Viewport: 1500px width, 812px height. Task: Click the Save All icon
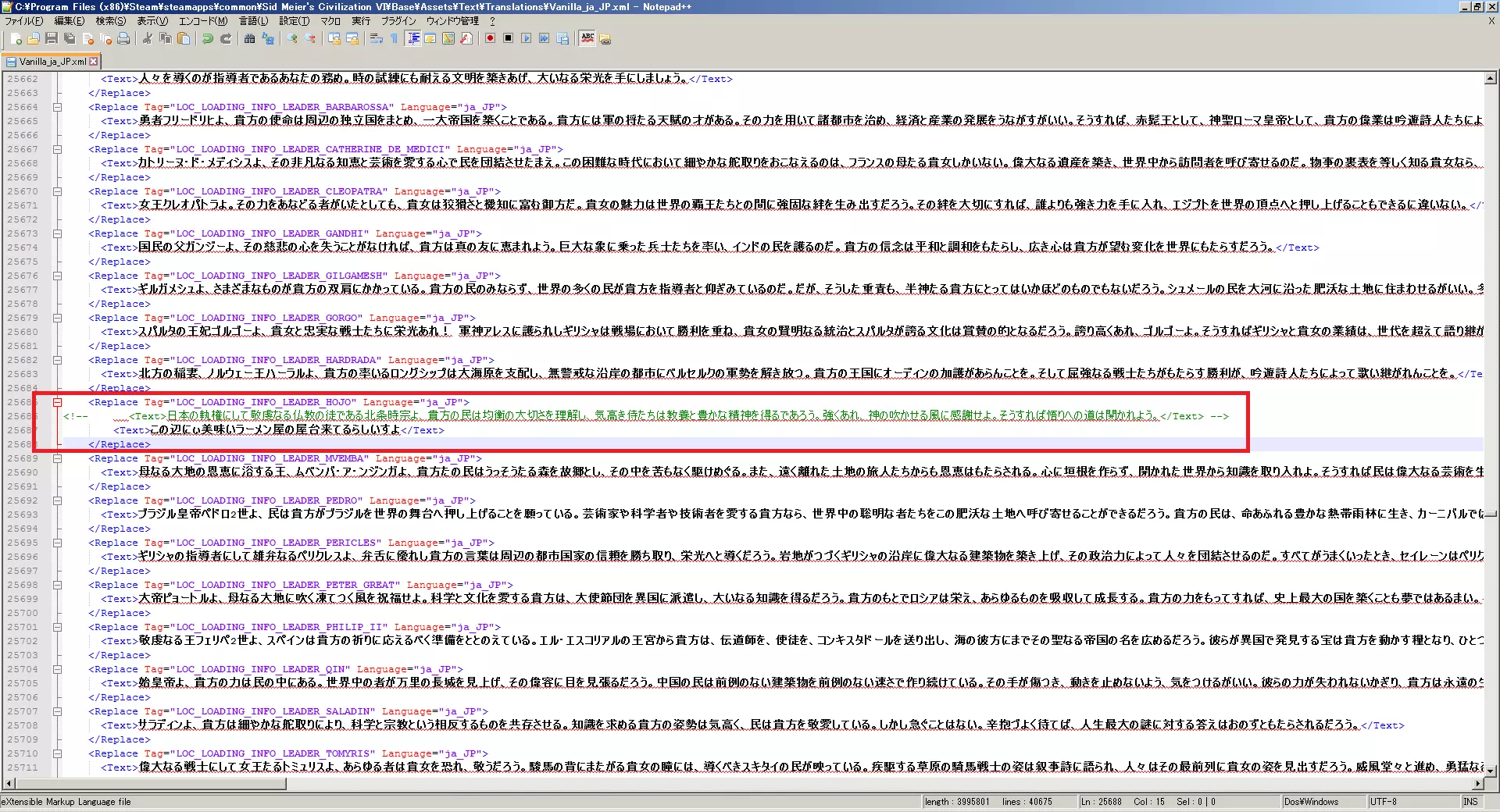tap(70, 38)
